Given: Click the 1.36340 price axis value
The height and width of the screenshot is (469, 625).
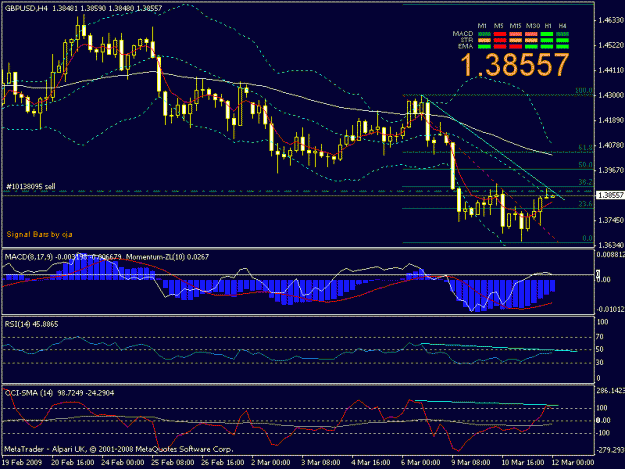Looking at the screenshot, I should click(x=611, y=245).
